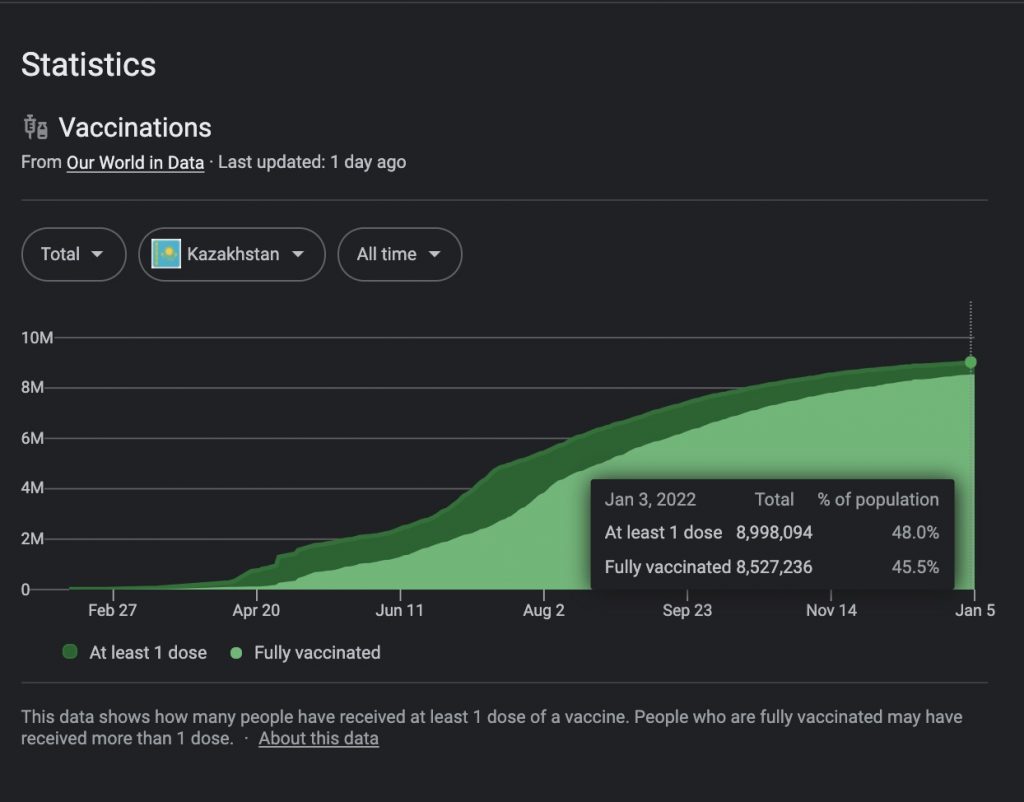Click the light green Fully vaccinated legend dot
The image size is (1024, 802).
tap(236, 653)
